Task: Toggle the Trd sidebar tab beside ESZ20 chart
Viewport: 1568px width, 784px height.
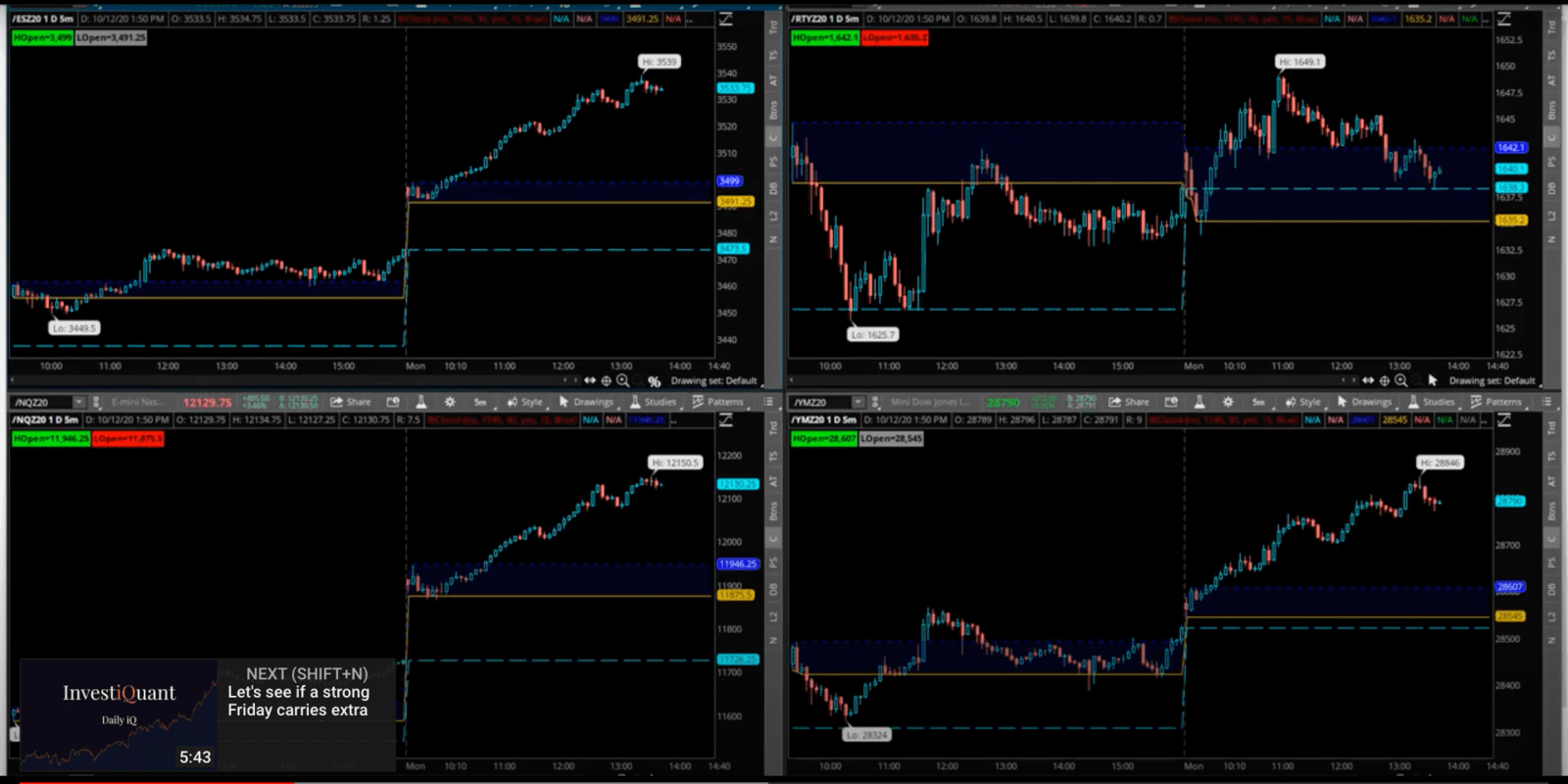Action: point(773,27)
